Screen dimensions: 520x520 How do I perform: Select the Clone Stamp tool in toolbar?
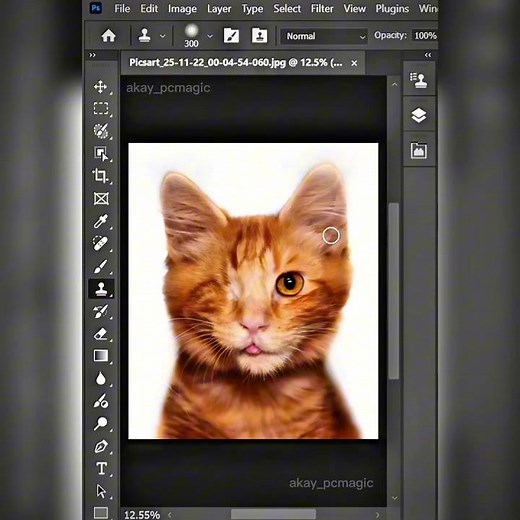(101, 288)
